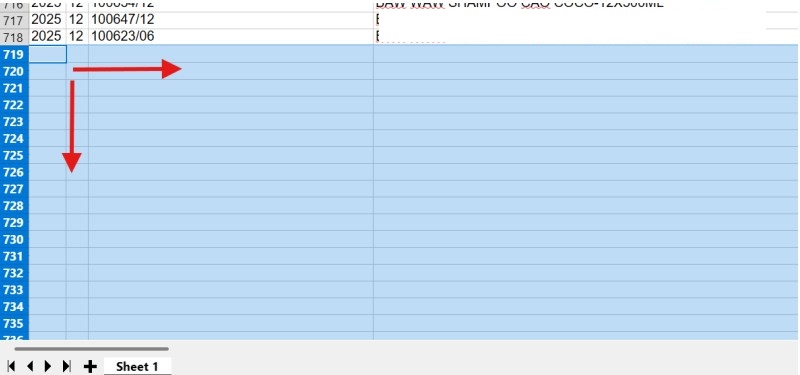Open the Sheet 1 tab

pyautogui.click(x=137, y=366)
